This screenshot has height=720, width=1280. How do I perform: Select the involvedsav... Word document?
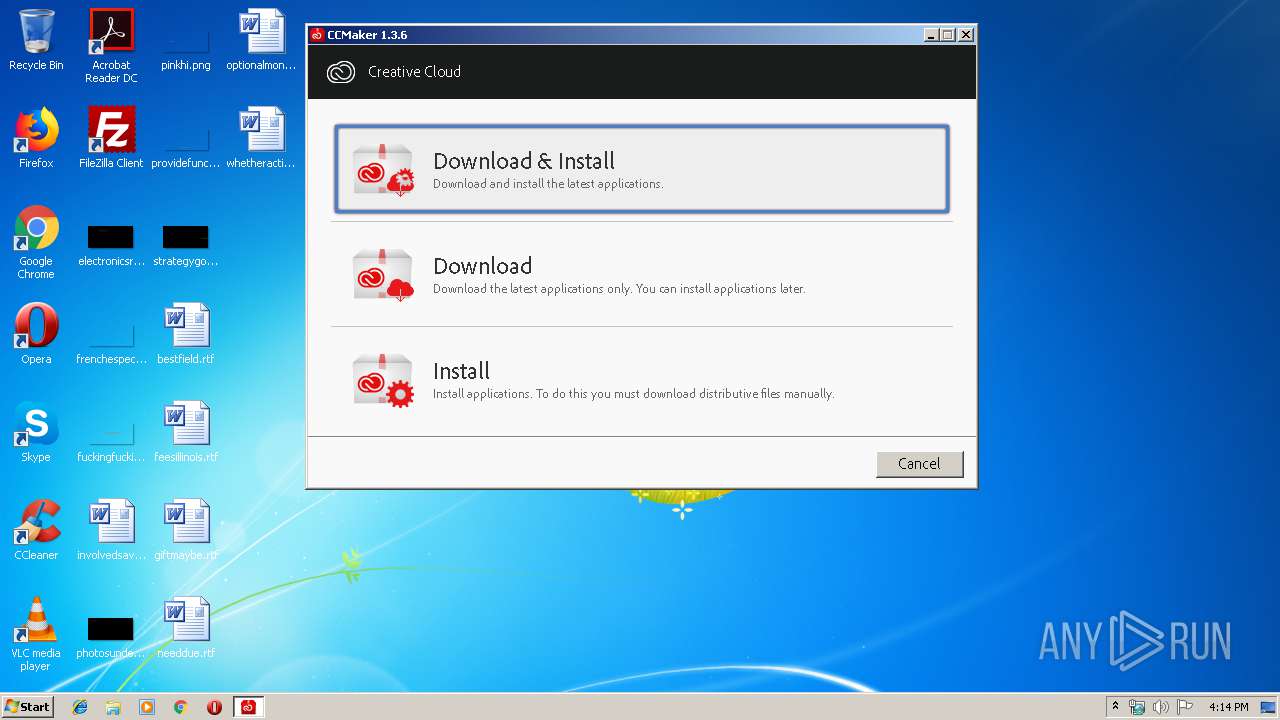click(x=111, y=530)
